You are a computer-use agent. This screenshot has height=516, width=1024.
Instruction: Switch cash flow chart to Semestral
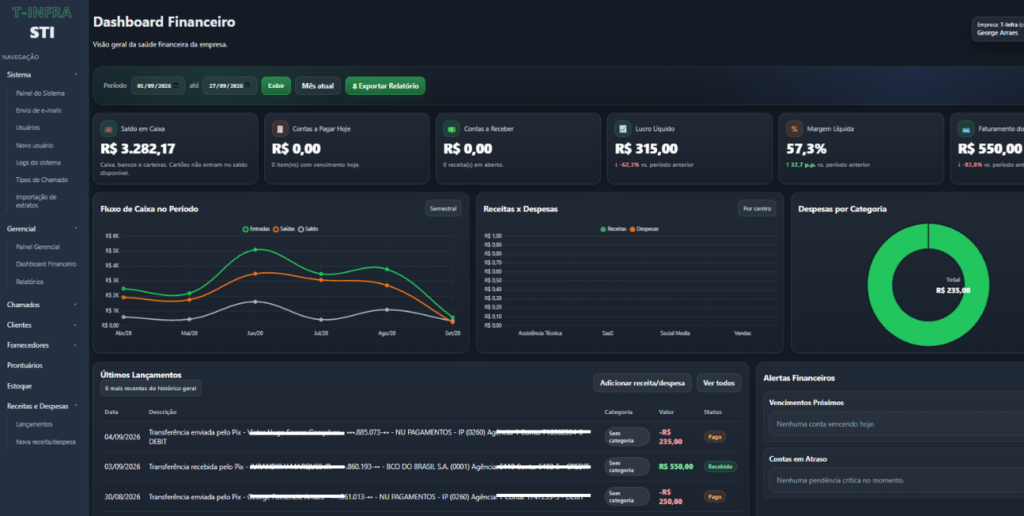coord(443,208)
